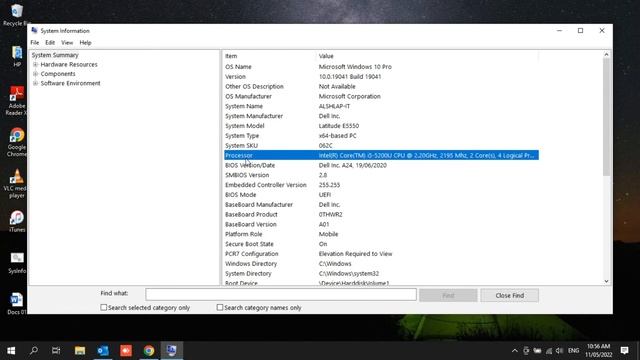The width and height of the screenshot is (640, 360).
Task: Open the Docs Word file on desktop
Action: tap(17, 304)
